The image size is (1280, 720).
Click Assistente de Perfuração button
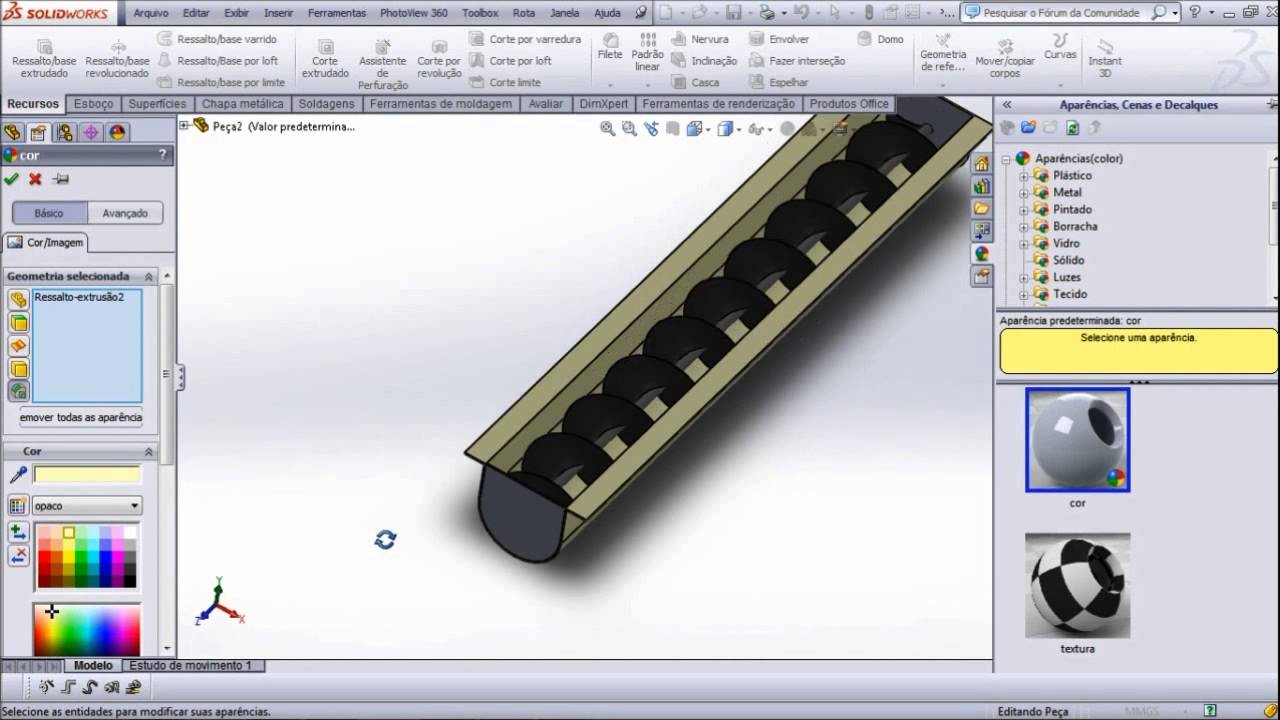[383, 63]
